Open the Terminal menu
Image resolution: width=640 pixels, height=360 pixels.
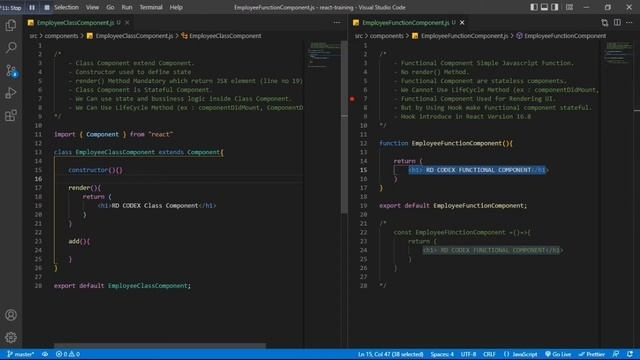click(x=151, y=7)
